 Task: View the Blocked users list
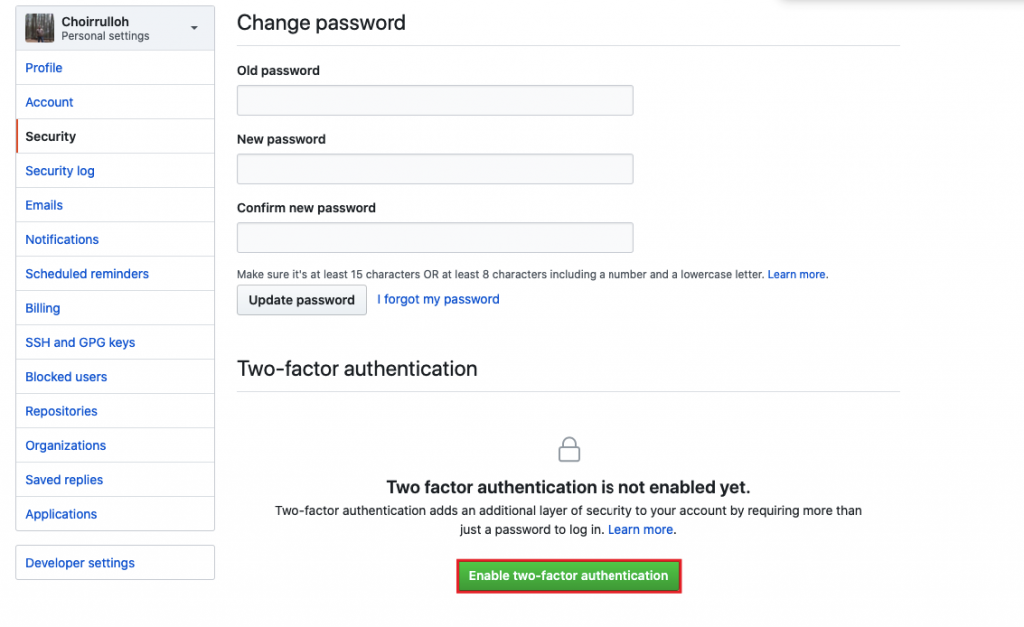coord(66,376)
